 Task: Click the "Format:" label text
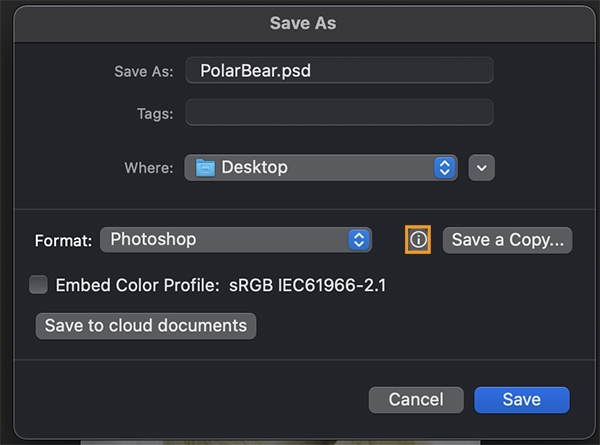coord(63,241)
